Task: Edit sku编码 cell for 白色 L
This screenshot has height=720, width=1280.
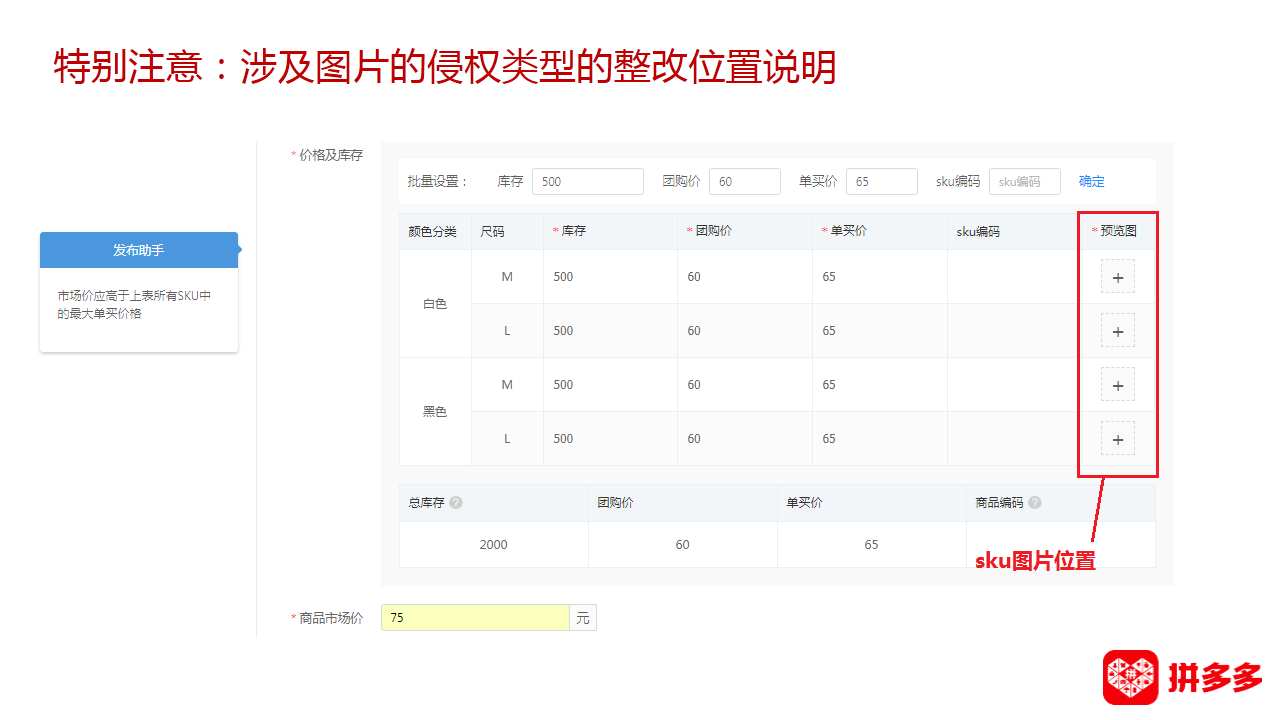Action: (x=1013, y=331)
